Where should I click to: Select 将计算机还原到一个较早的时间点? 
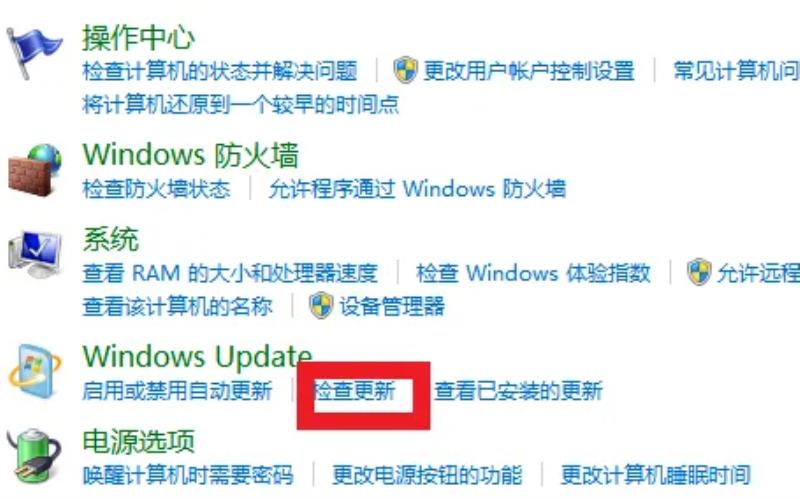(240, 104)
